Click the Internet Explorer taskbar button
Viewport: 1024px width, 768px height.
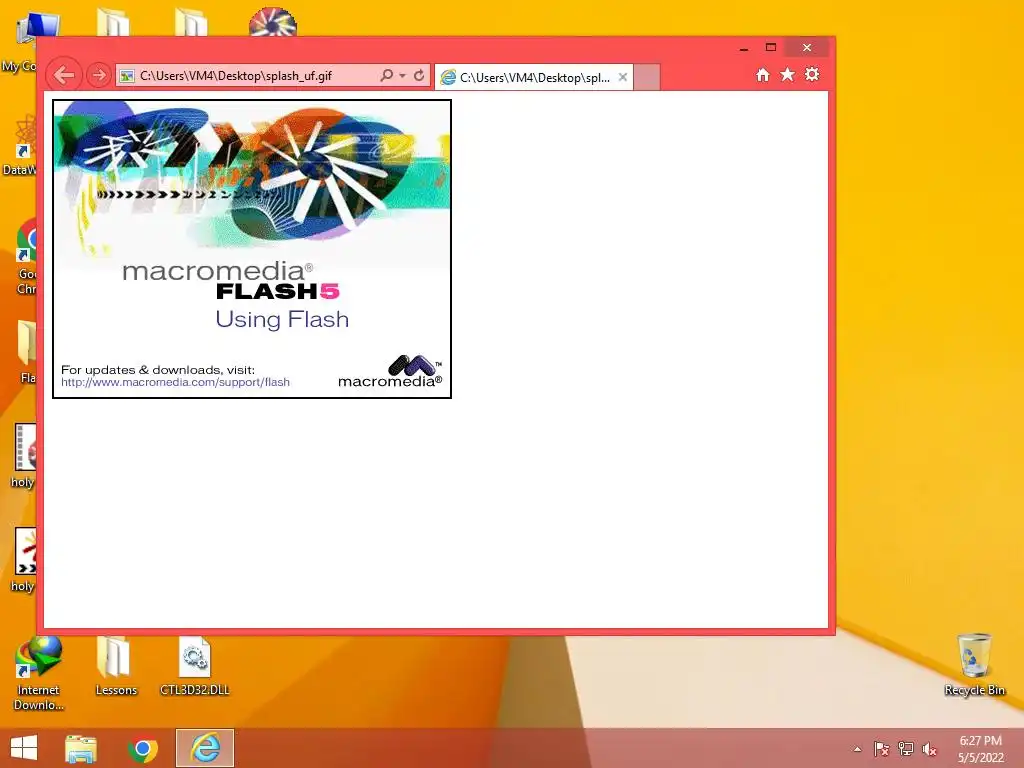click(x=205, y=748)
